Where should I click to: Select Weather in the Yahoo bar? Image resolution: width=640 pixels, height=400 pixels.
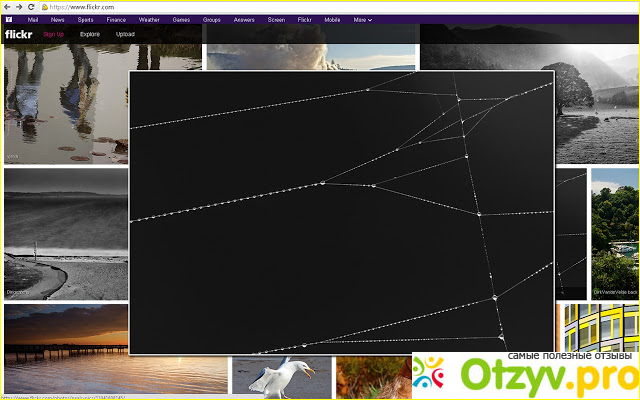(x=148, y=19)
